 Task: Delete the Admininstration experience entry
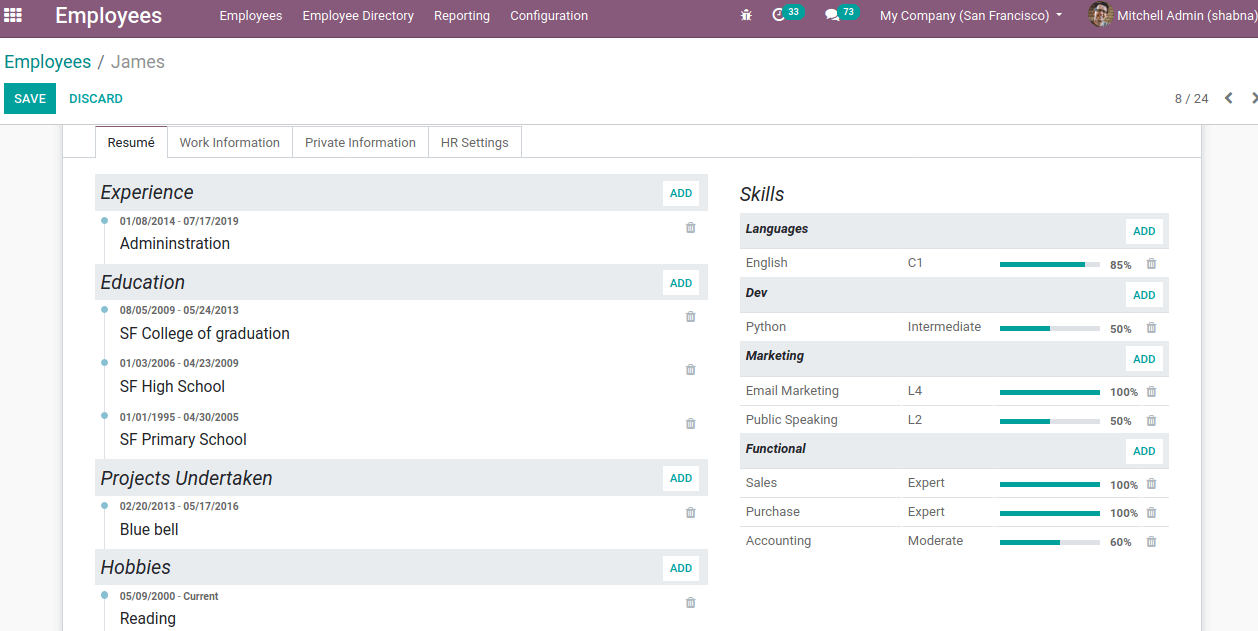click(690, 228)
